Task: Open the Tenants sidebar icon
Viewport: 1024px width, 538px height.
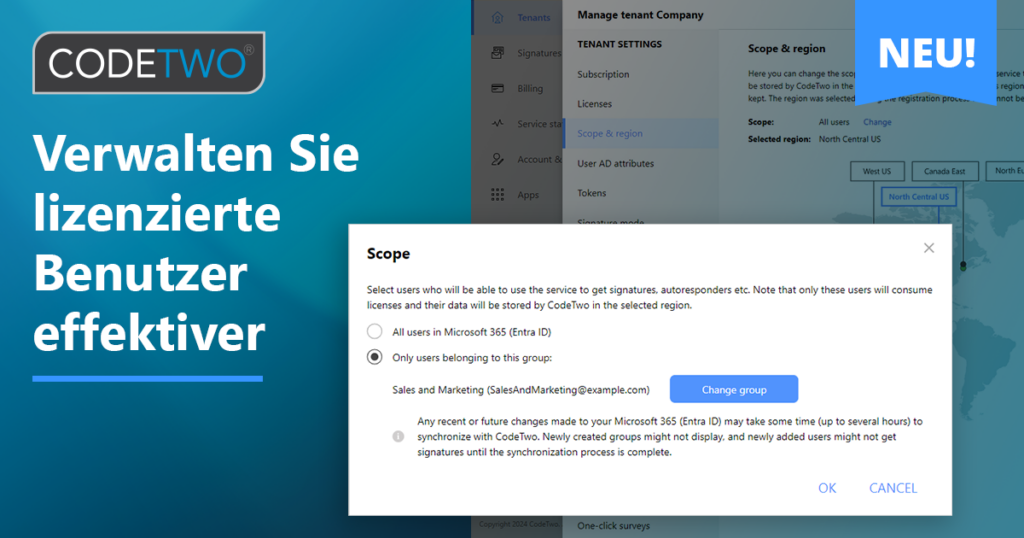Action: (498, 18)
